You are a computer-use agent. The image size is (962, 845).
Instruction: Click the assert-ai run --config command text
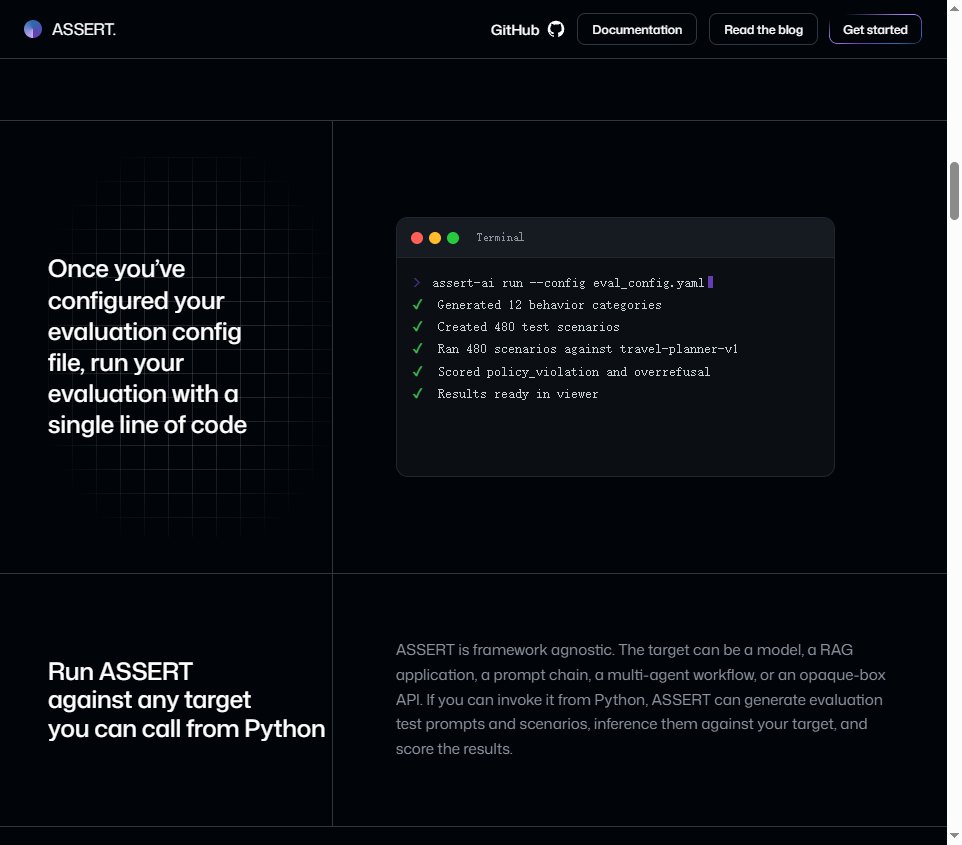568,283
